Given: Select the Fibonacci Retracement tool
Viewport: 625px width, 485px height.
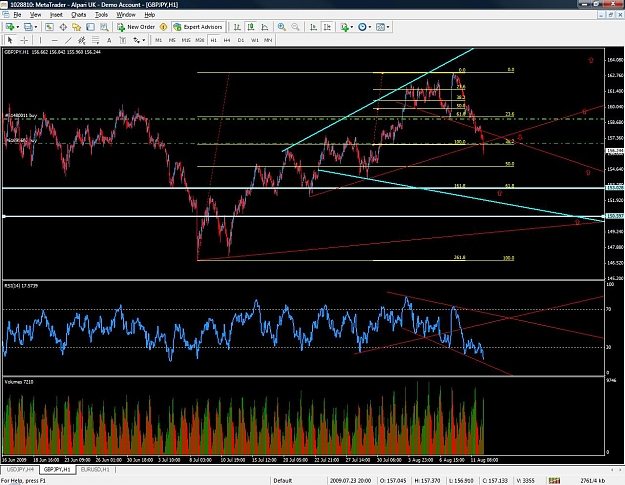Looking at the screenshot, I should 95,40.
